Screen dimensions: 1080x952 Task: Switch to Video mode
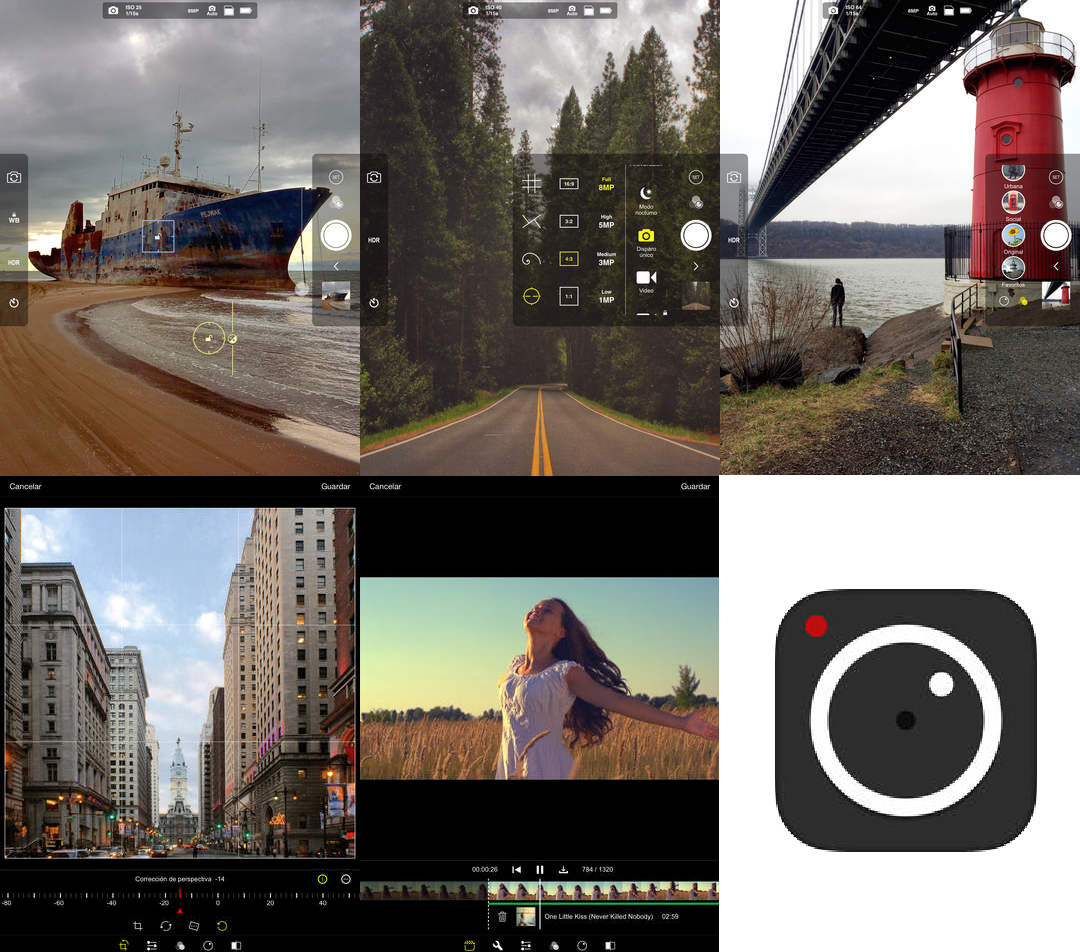click(x=646, y=282)
